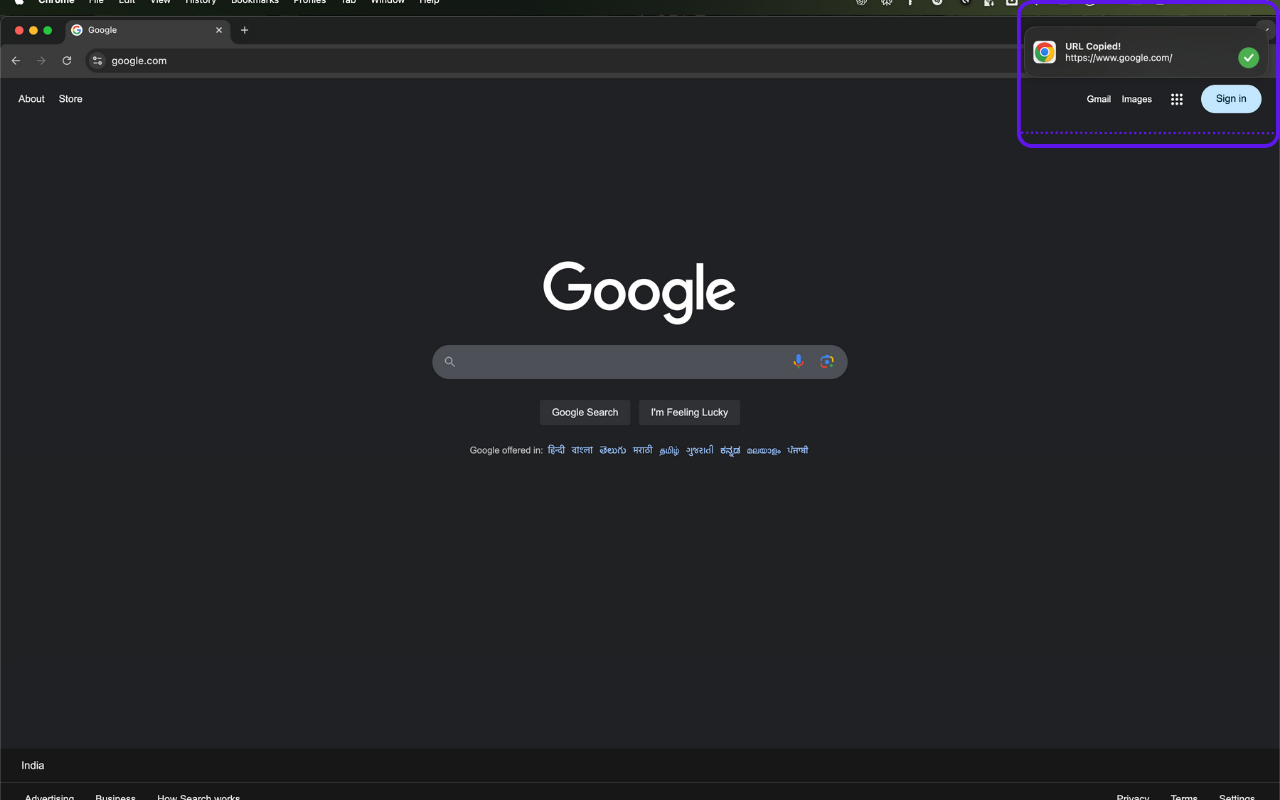Select the Google browser tab

click(147, 30)
